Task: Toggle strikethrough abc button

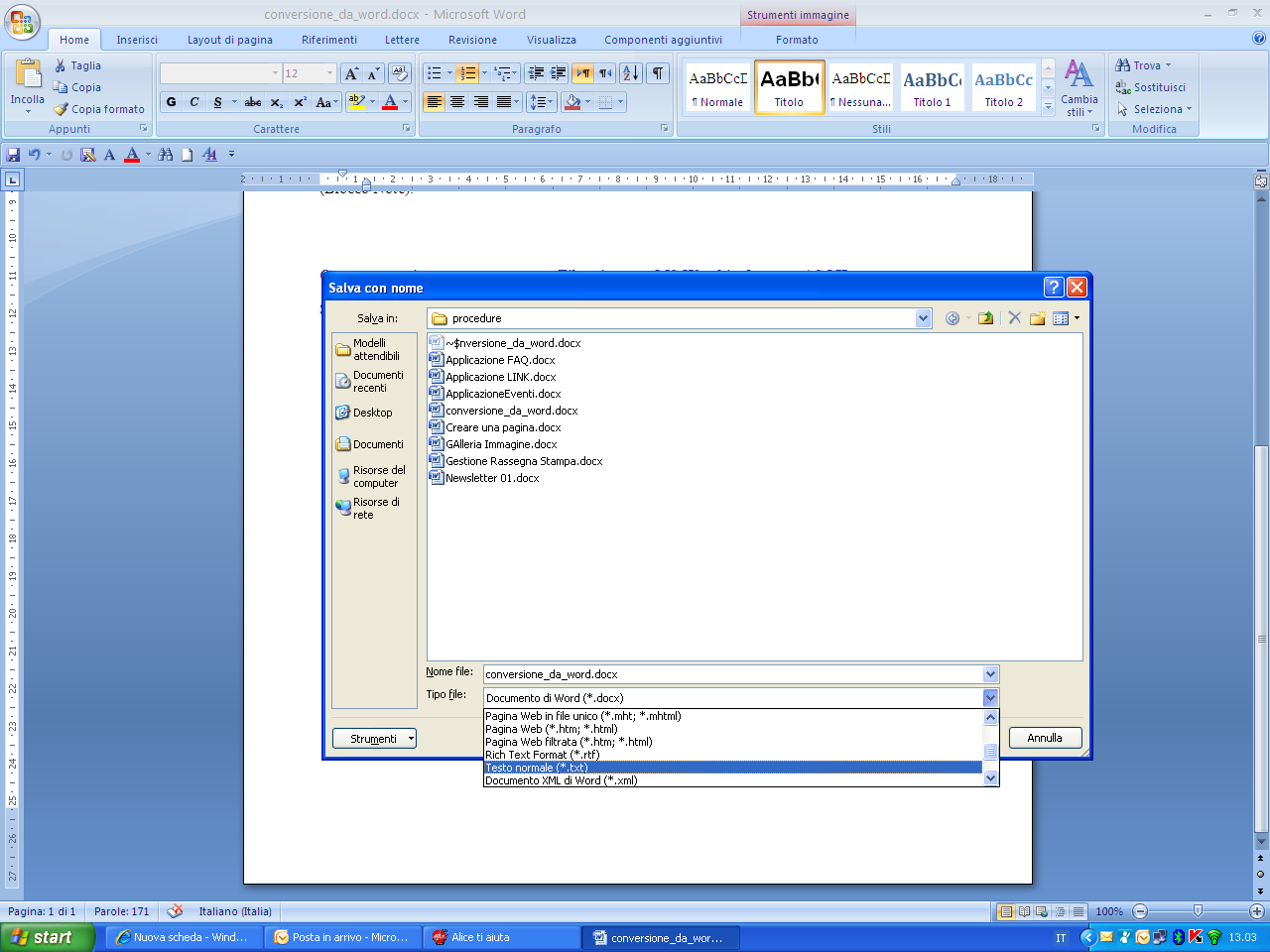Action: [x=253, y=102]
